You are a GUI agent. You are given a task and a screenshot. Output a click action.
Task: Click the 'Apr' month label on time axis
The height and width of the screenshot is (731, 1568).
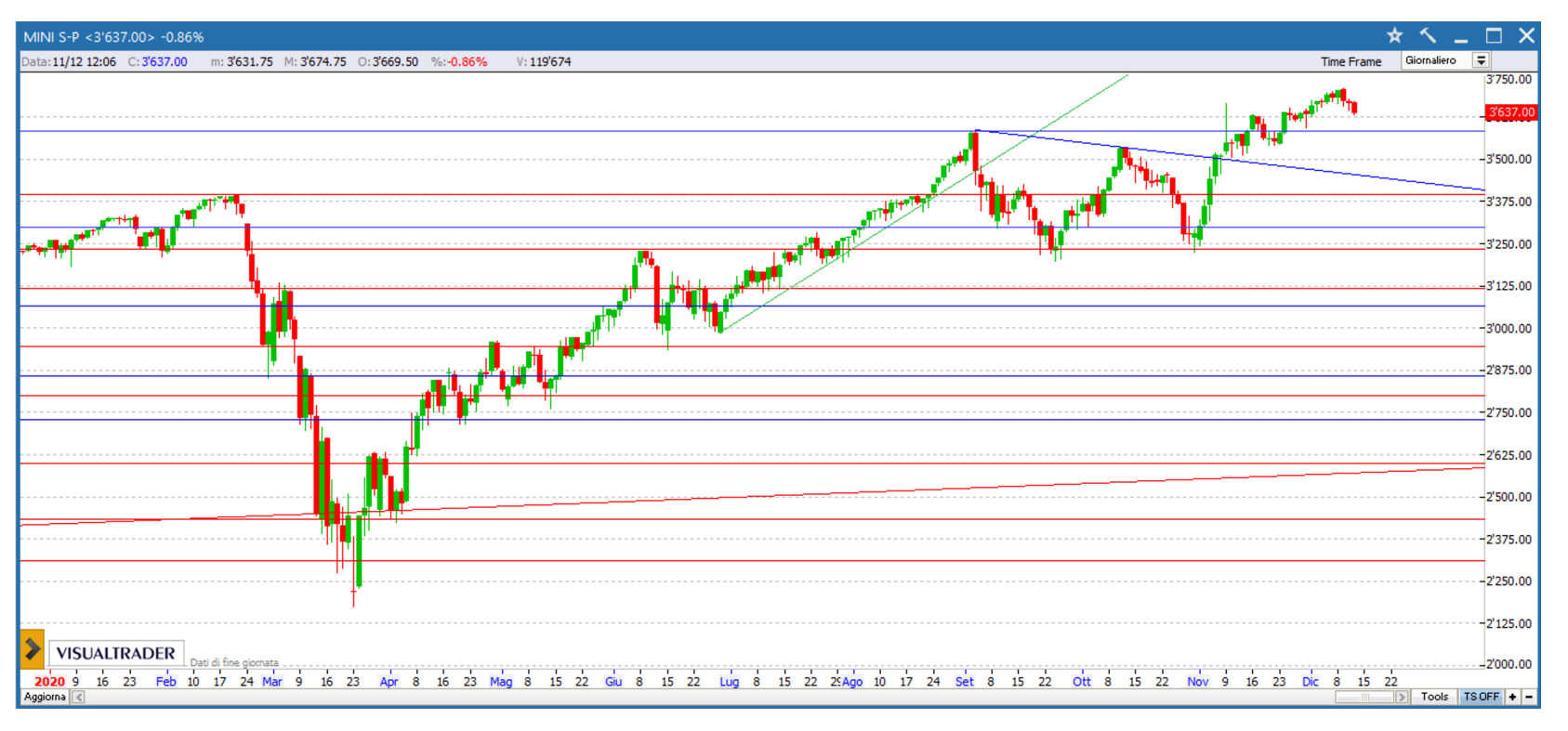[389, 681]
